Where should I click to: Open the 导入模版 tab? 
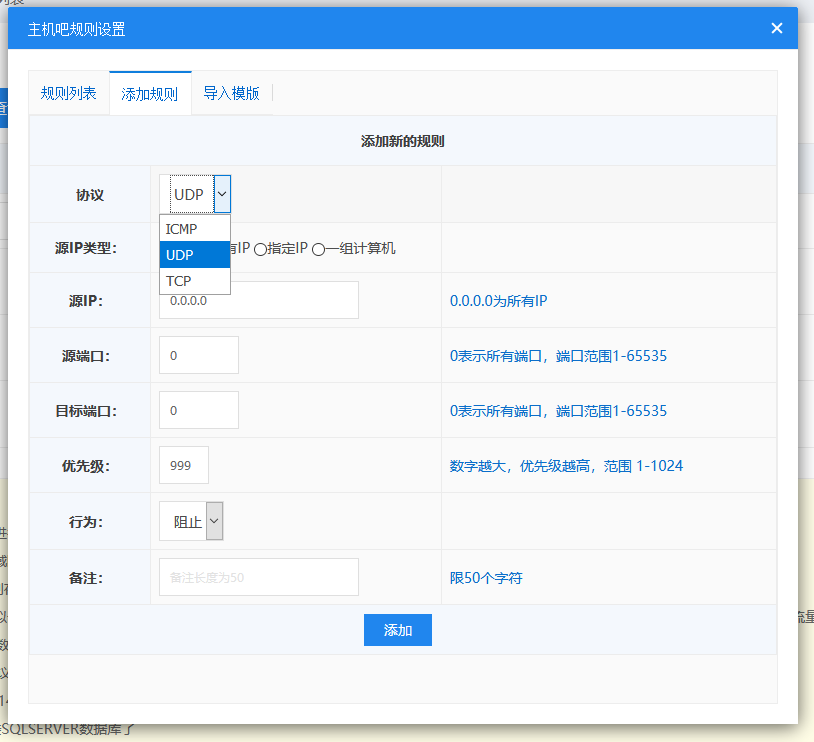[231, 94]
